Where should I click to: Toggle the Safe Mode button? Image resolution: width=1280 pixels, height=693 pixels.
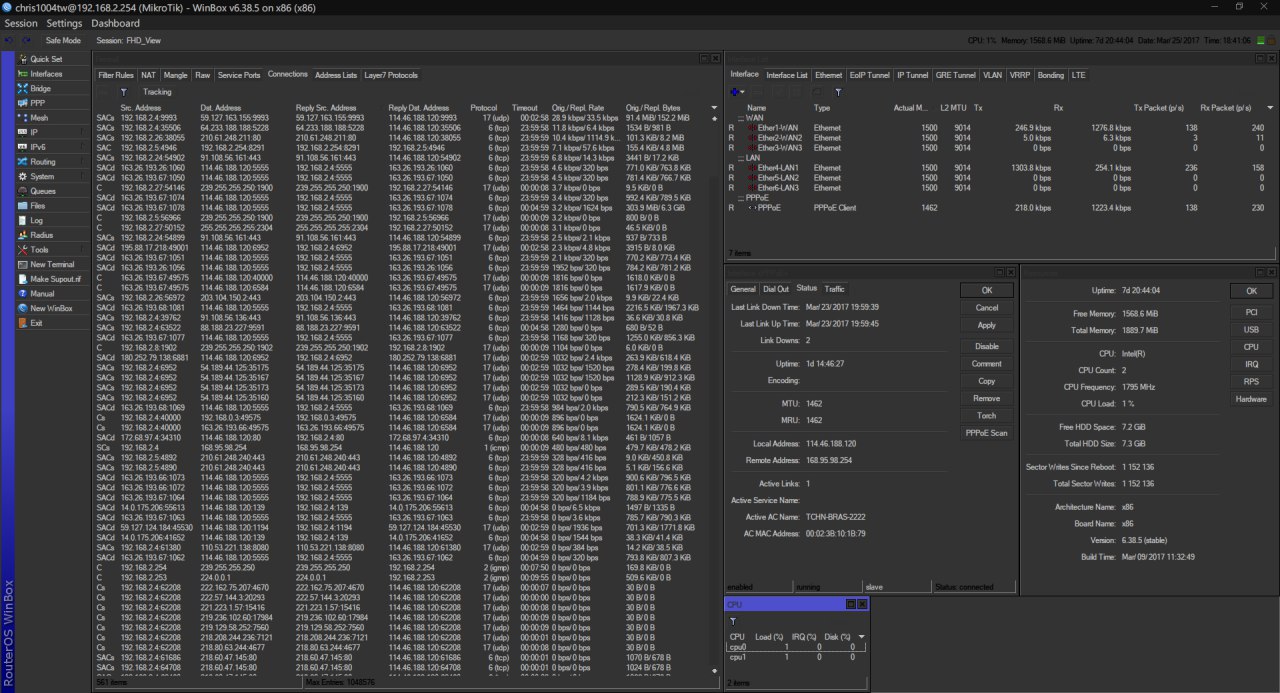pos(64,41)
